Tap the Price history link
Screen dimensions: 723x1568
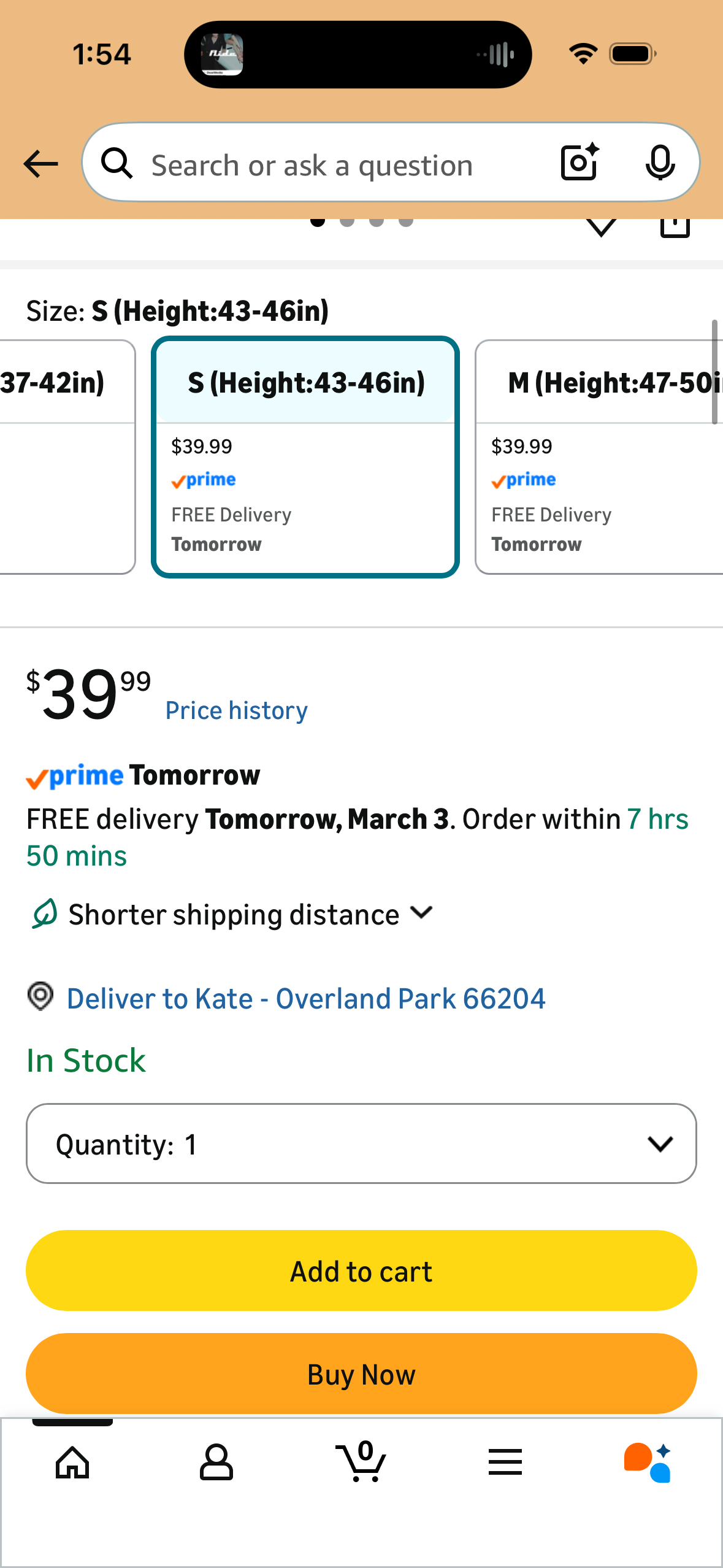pyautogui.click(x=236, y=710)
